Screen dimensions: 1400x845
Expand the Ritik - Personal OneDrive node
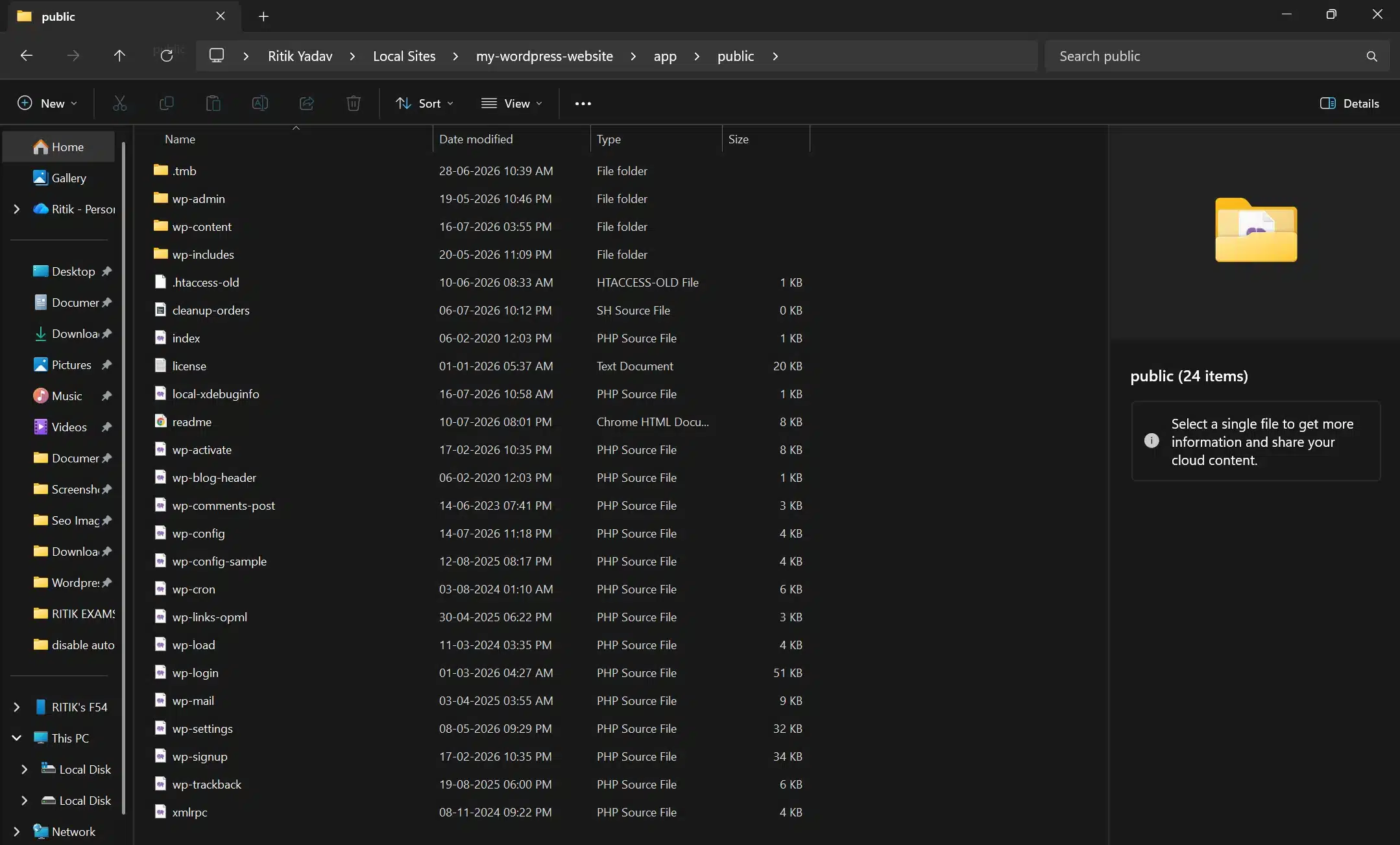(x=17, y=209)
